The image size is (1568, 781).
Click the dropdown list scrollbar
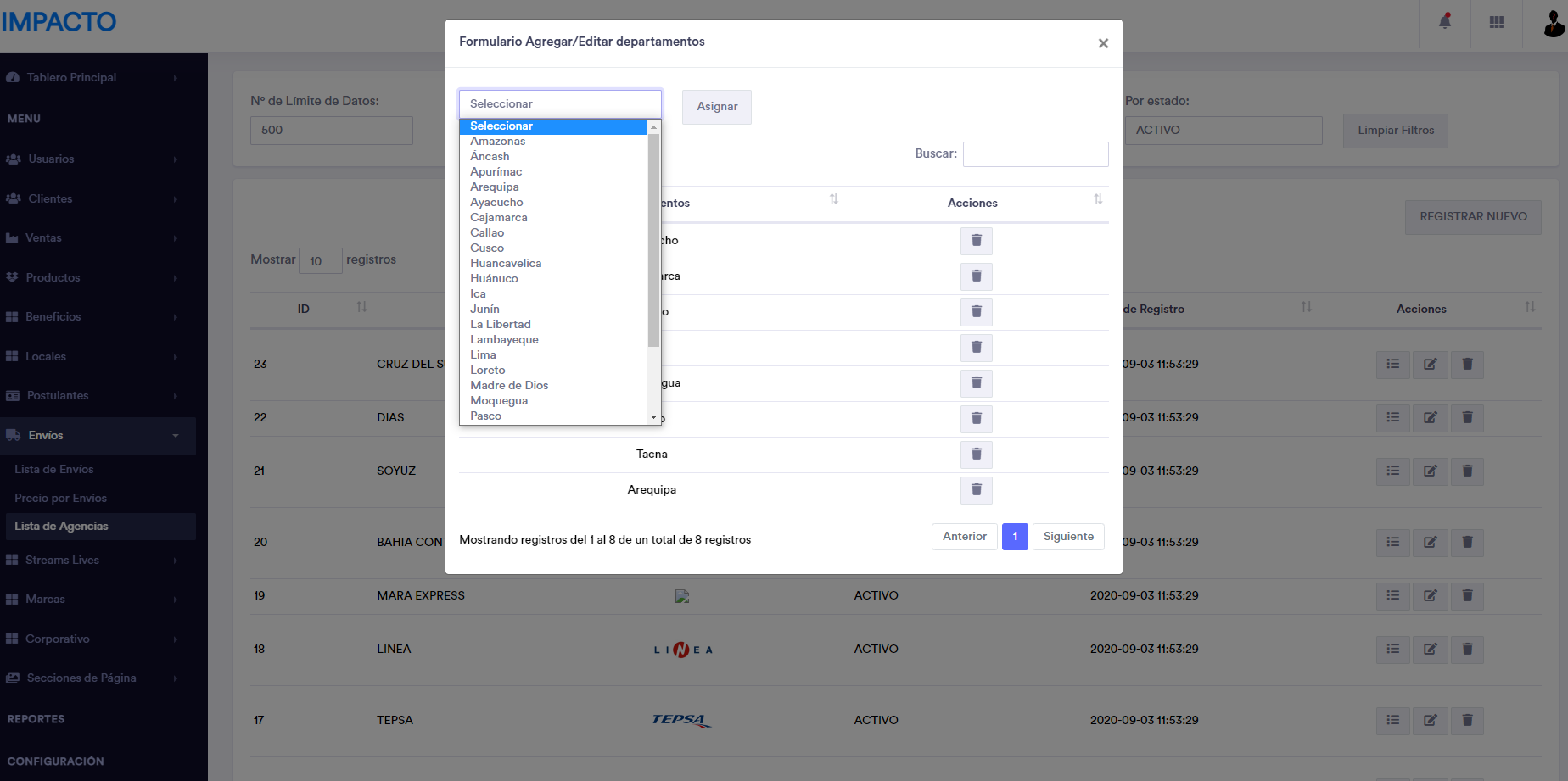(x=653, y=254)
